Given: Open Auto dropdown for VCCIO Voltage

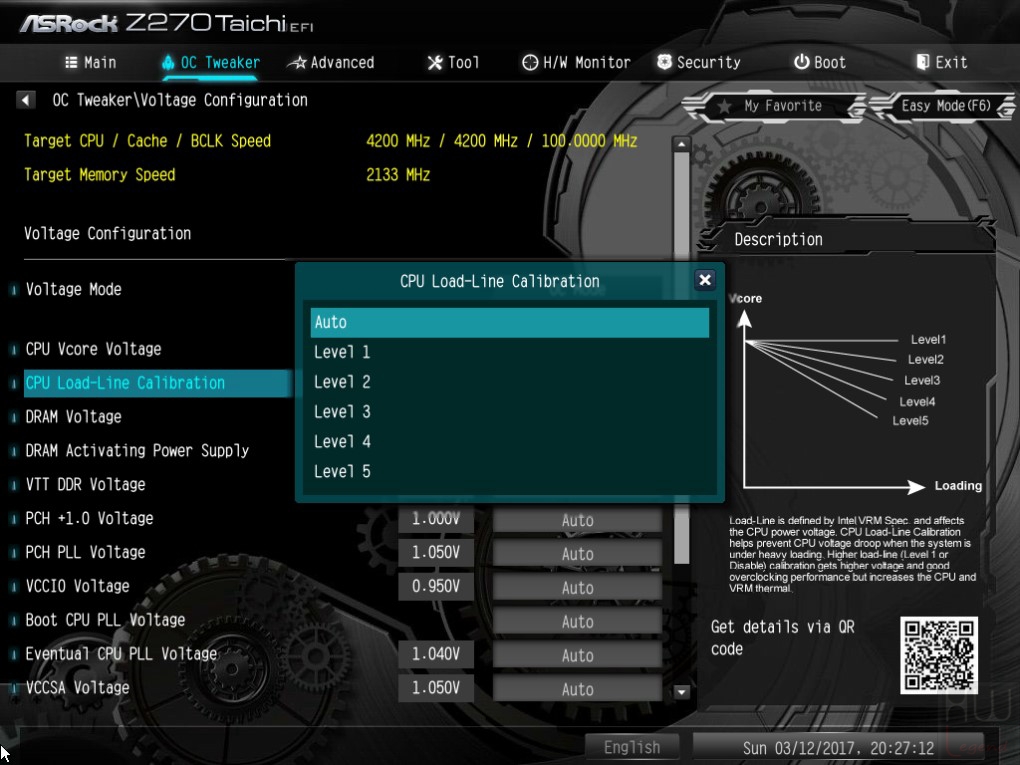Looking at the screenshot, I should point(577,587).
